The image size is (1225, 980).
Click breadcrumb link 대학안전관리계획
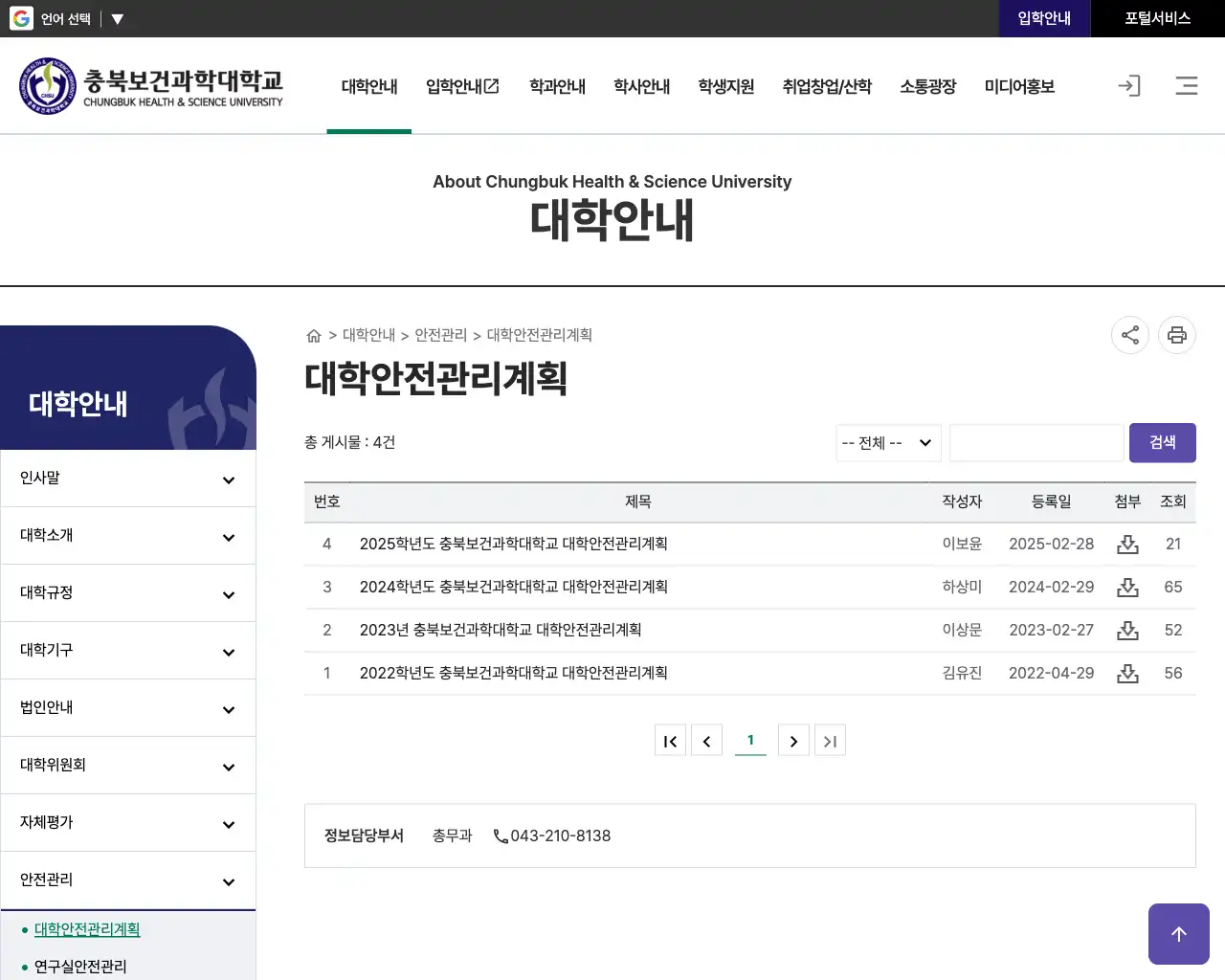[539, 335]
